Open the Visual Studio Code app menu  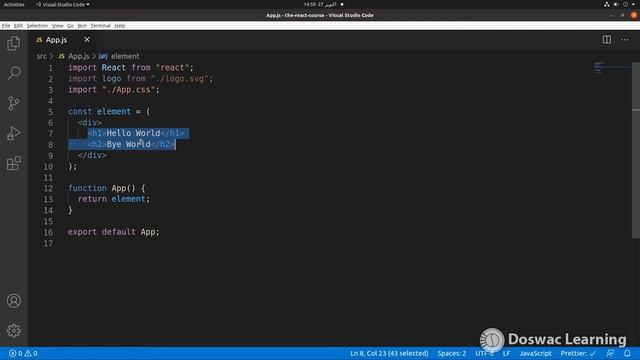coord(62,4)
